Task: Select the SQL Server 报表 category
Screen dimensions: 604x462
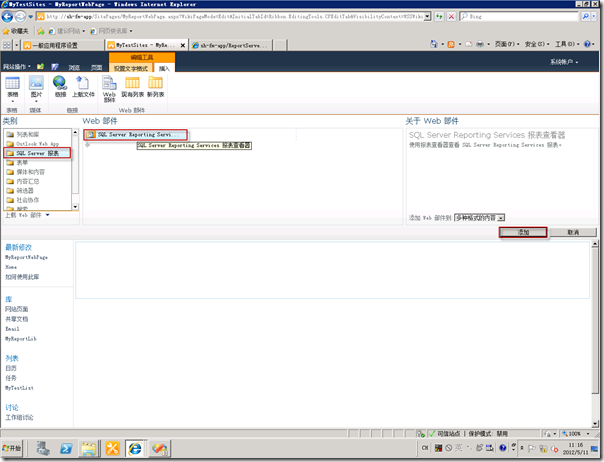Action: point(37,153)
